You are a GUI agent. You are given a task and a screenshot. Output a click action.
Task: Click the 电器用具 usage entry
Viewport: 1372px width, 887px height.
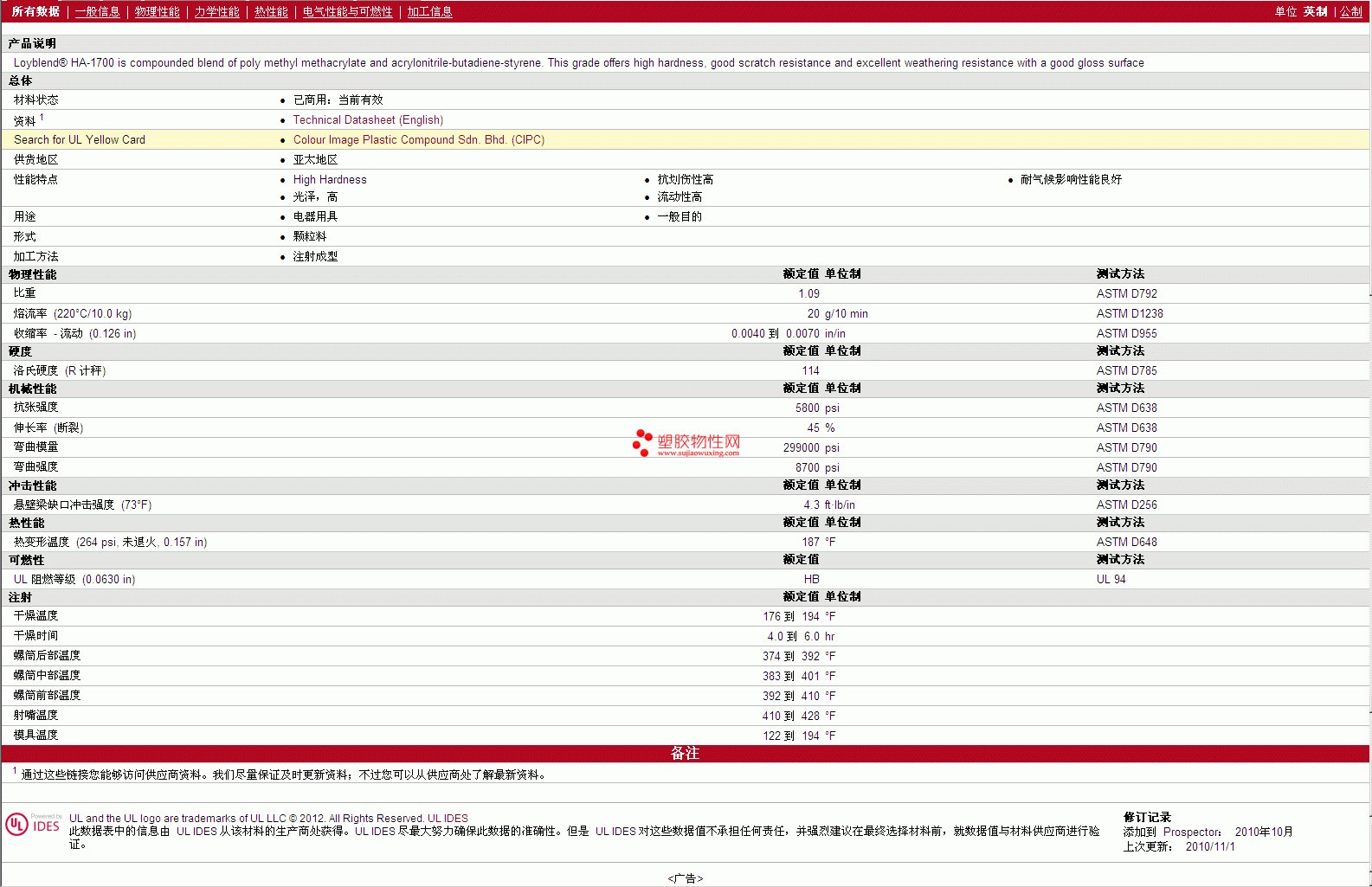[x=315, y=217]
